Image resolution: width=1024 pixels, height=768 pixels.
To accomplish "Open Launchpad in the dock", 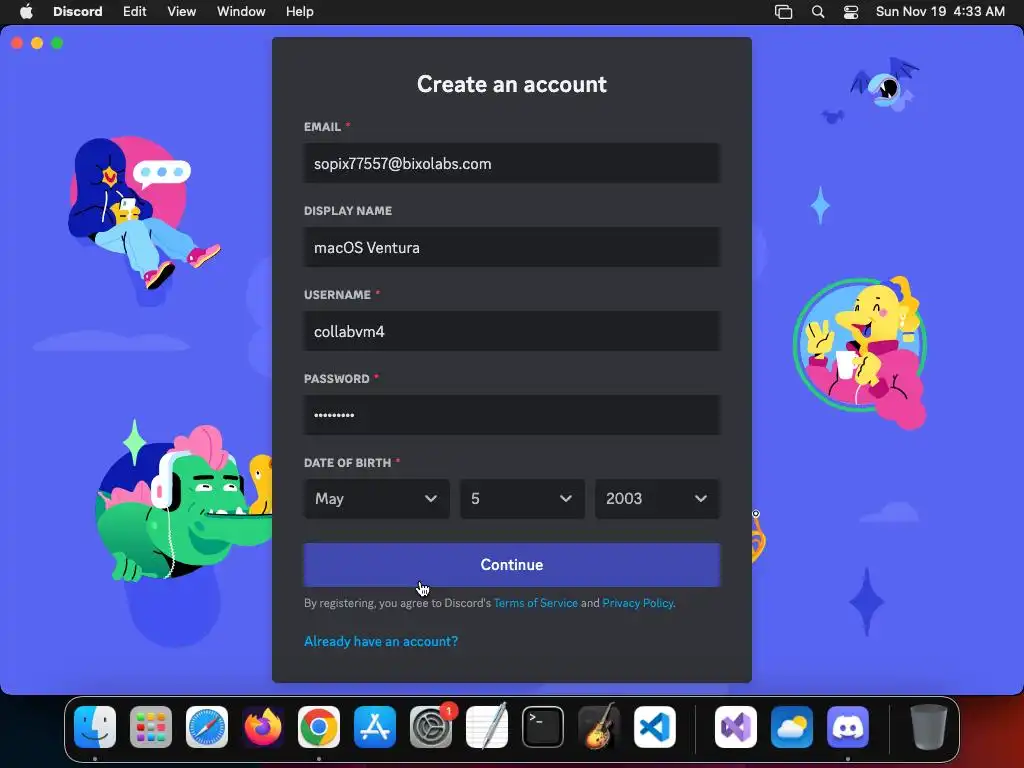I will coord(151,727).
